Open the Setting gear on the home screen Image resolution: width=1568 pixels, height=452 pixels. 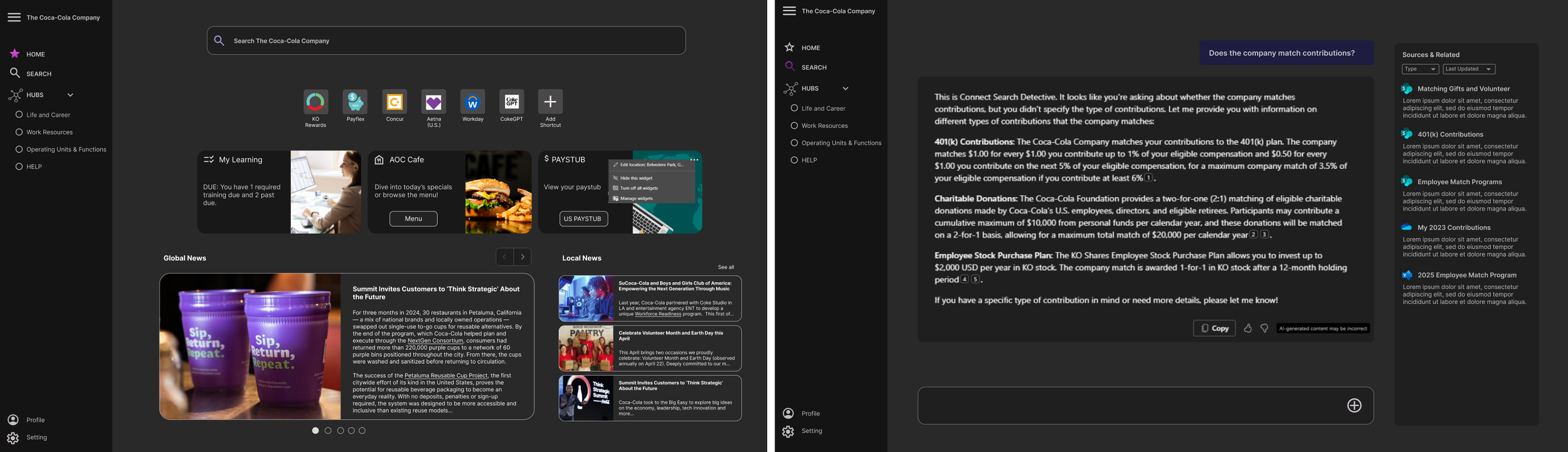click(13, 438)
